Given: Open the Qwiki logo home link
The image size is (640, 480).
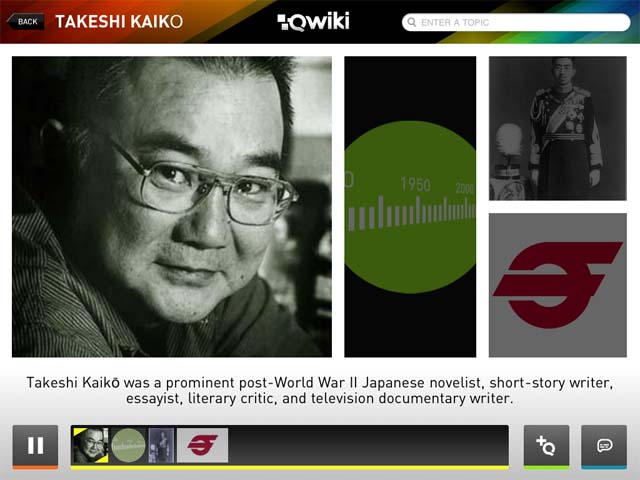Looking at the screenshot, I should pos(313,21).
